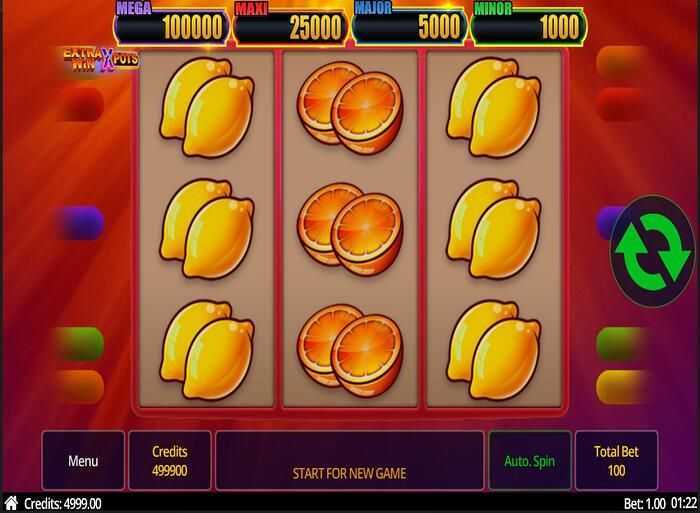
Task: Open the MINOR 1000 jackpot display
Action: tap(529, 25)
